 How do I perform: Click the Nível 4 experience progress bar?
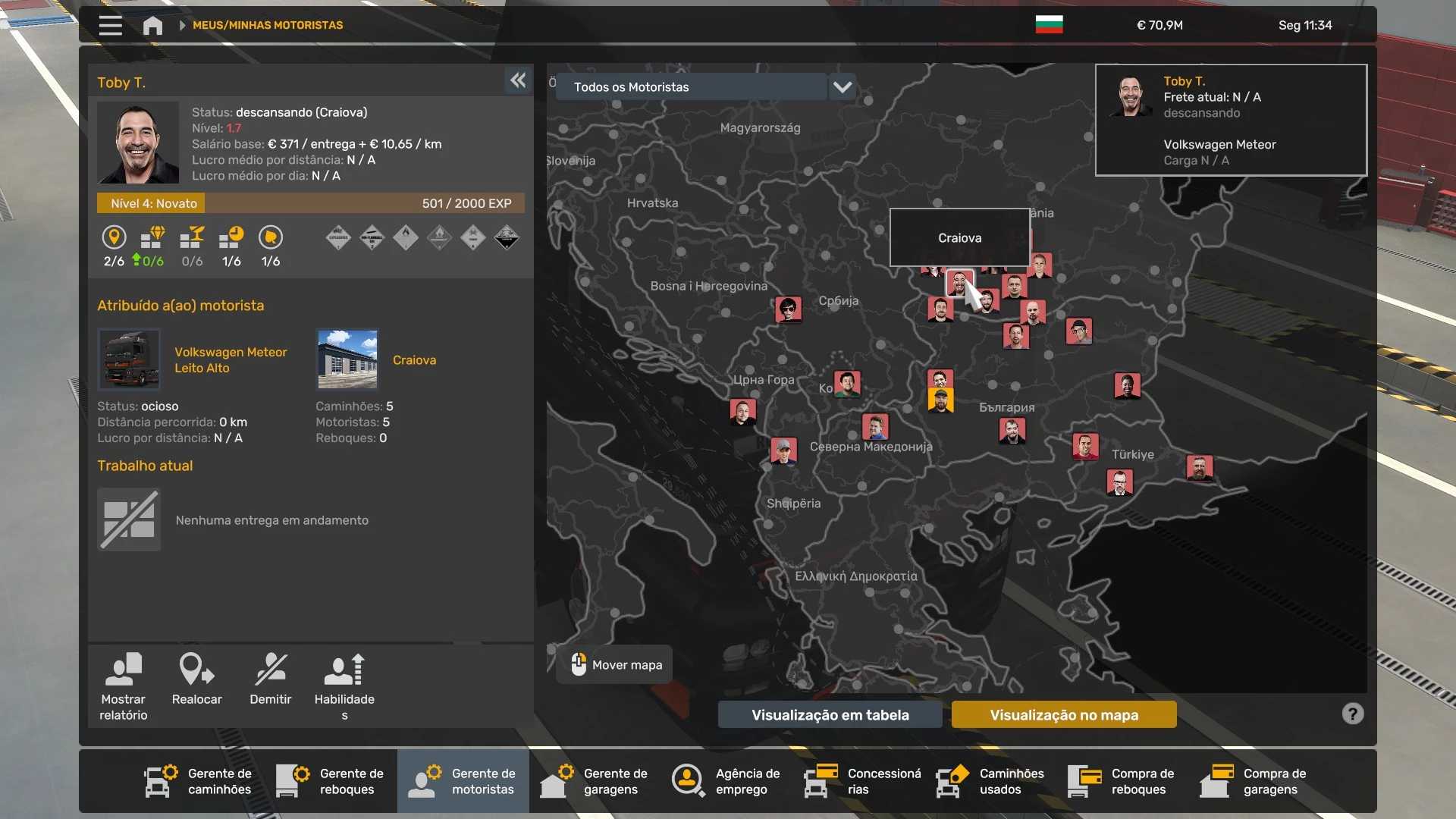pos(310,203)
